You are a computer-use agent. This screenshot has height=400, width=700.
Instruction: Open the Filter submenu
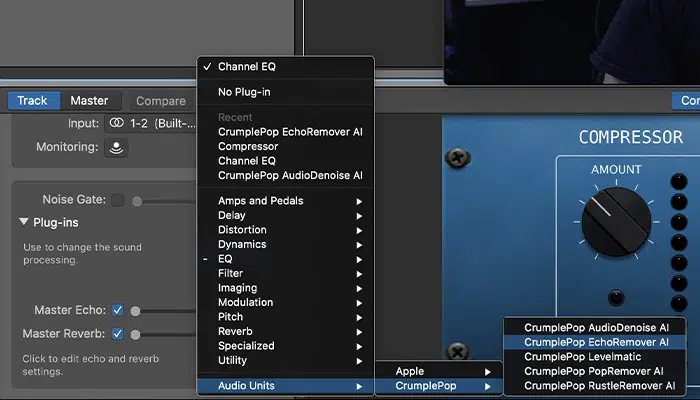point(285,274)
